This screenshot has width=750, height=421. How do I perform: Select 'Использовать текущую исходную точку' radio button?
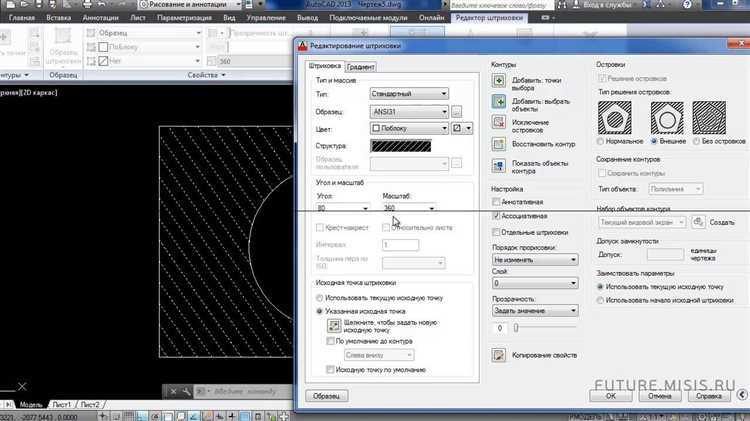[319, 297]
